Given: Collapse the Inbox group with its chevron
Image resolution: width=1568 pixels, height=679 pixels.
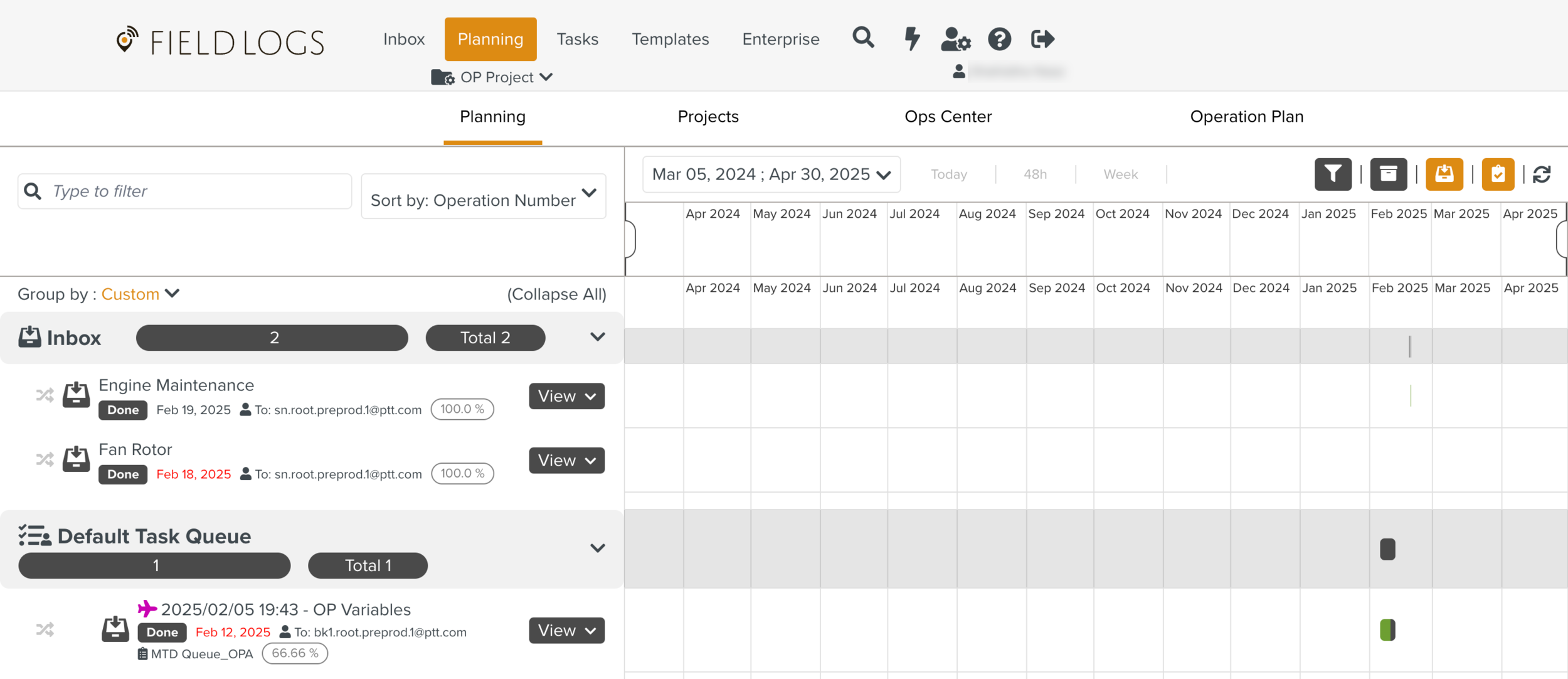Looking at the screenshot, I should point(596,337).
